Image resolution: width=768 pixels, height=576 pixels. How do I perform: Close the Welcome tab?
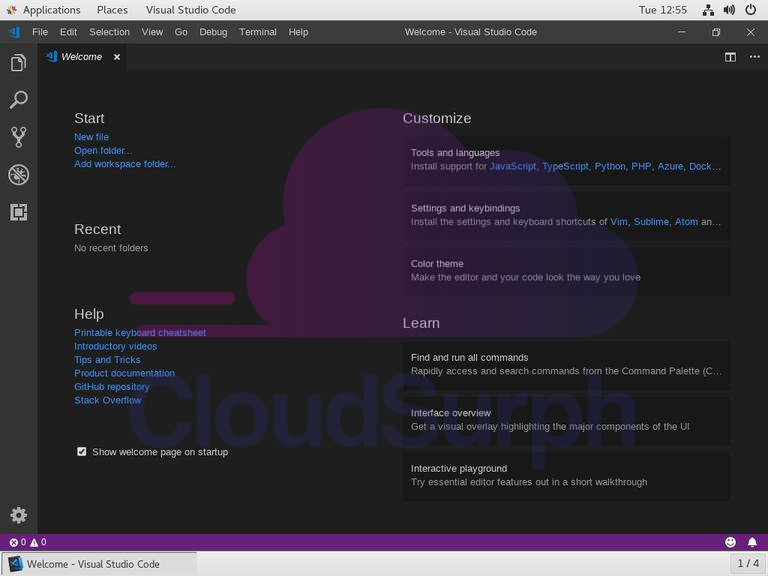pyautogui.click(x=117, y=57)
